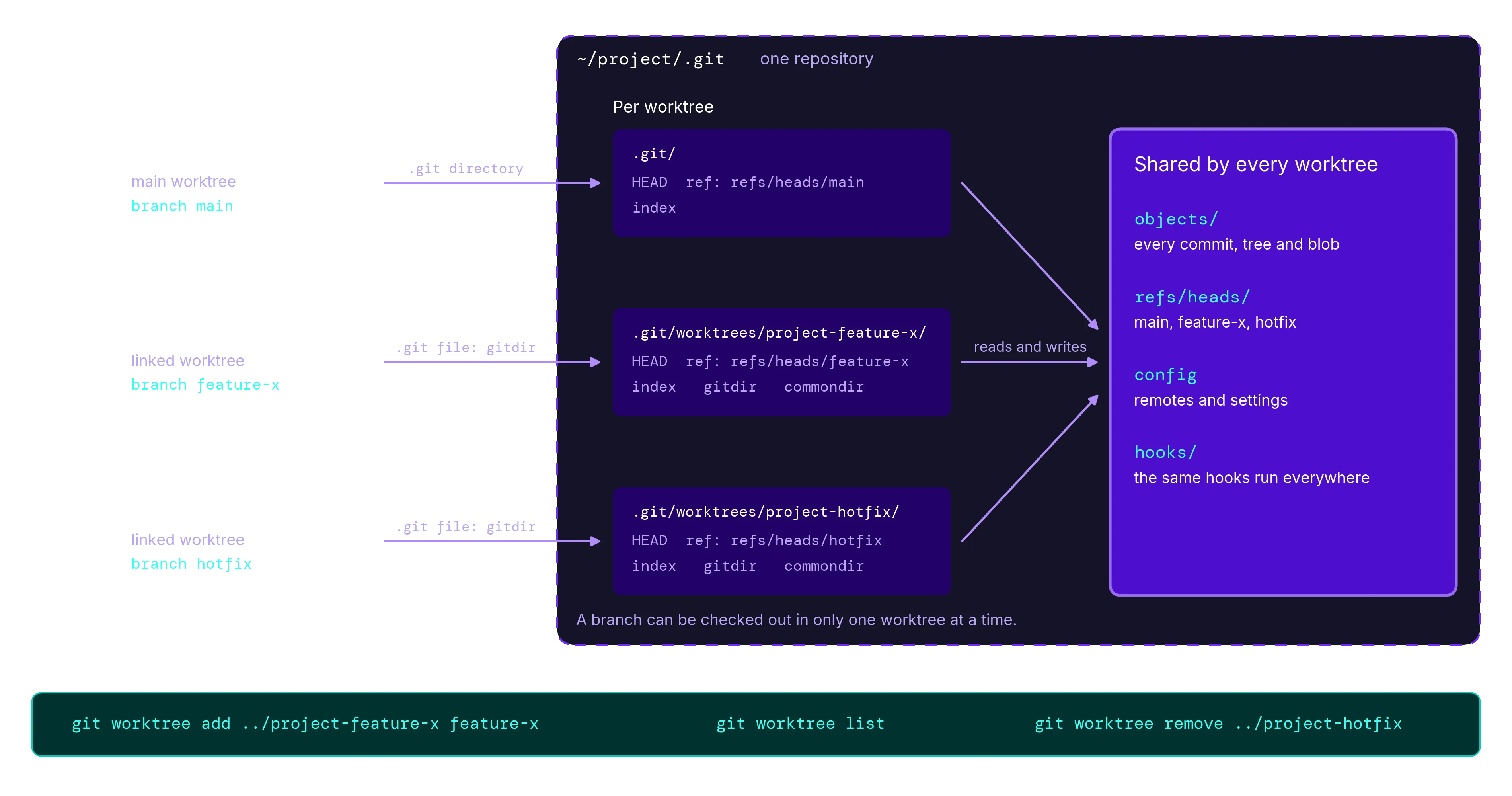Click the '~/project/.git' repository path label
This screenshot has width=1512, height=796.
coord(650,59)
